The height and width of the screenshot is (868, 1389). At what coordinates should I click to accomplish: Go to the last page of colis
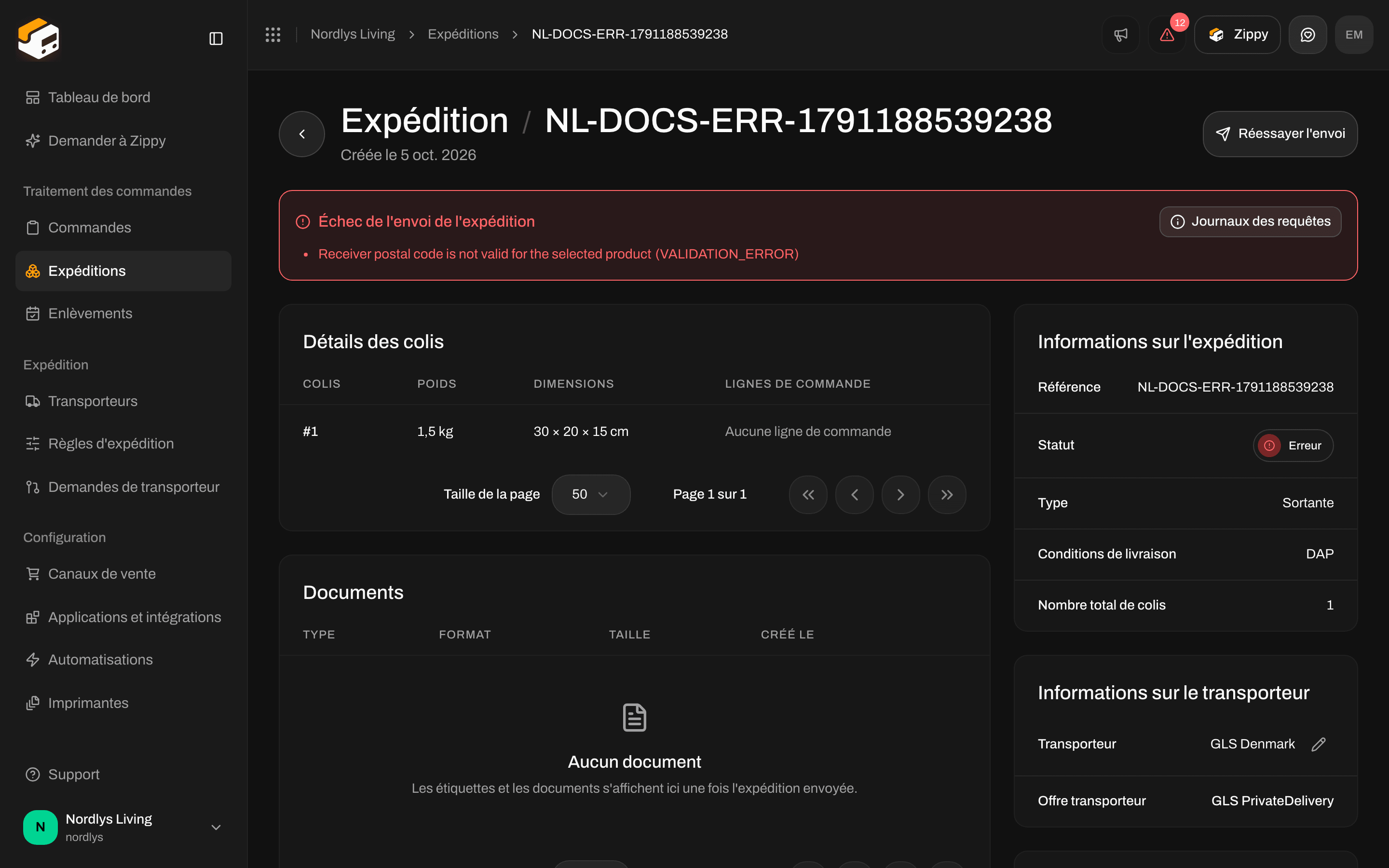947,494
